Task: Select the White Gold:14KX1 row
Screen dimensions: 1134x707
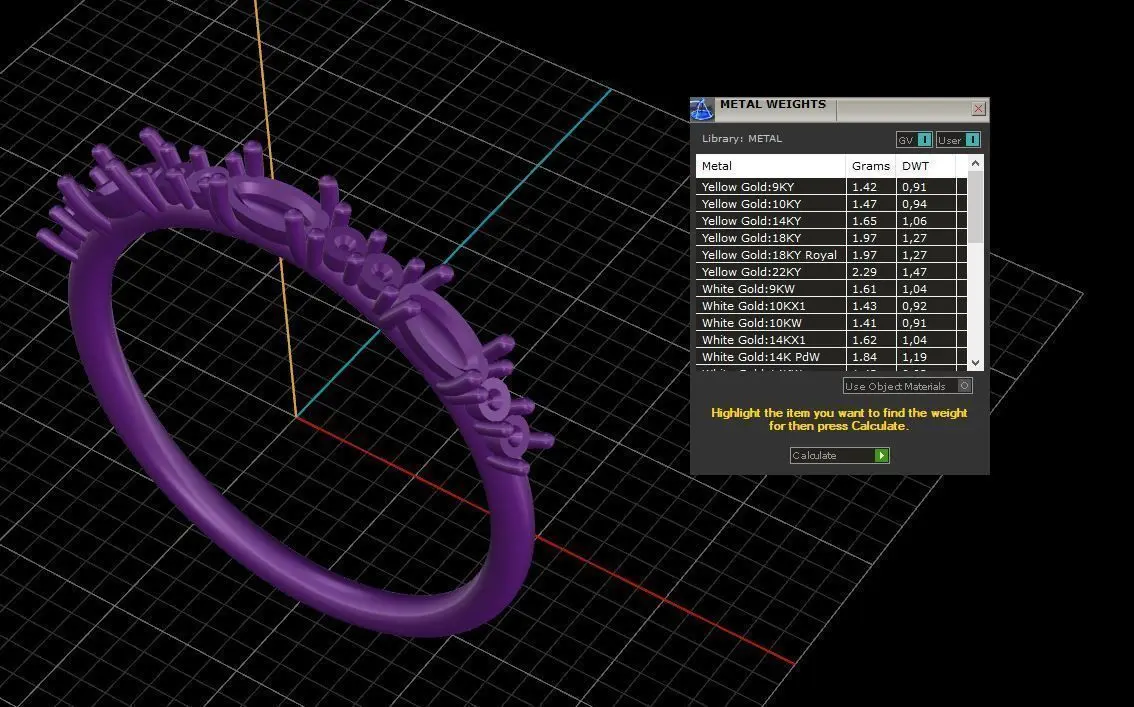Action: [x=831, y=340]
